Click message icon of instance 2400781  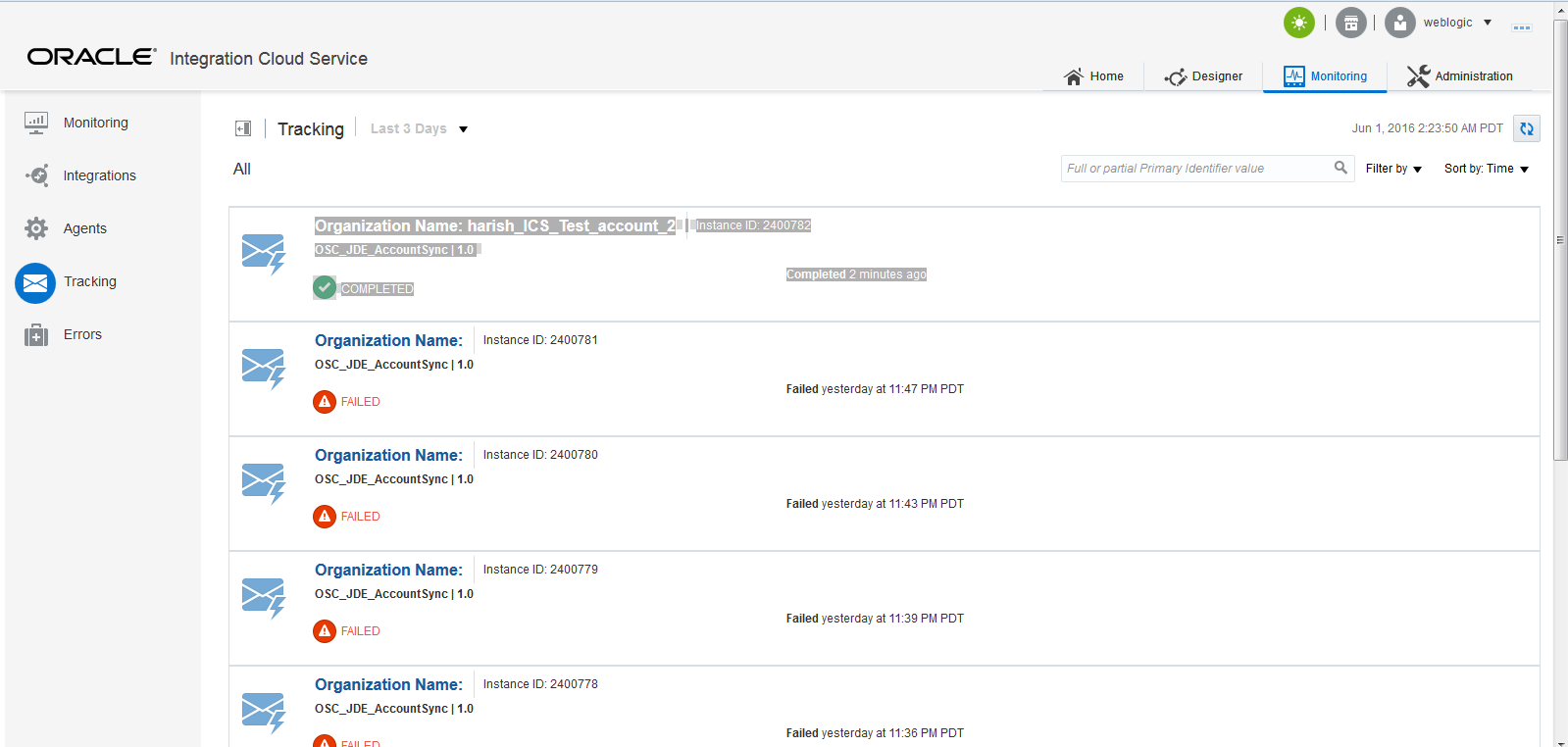click(x=263, y=369)
